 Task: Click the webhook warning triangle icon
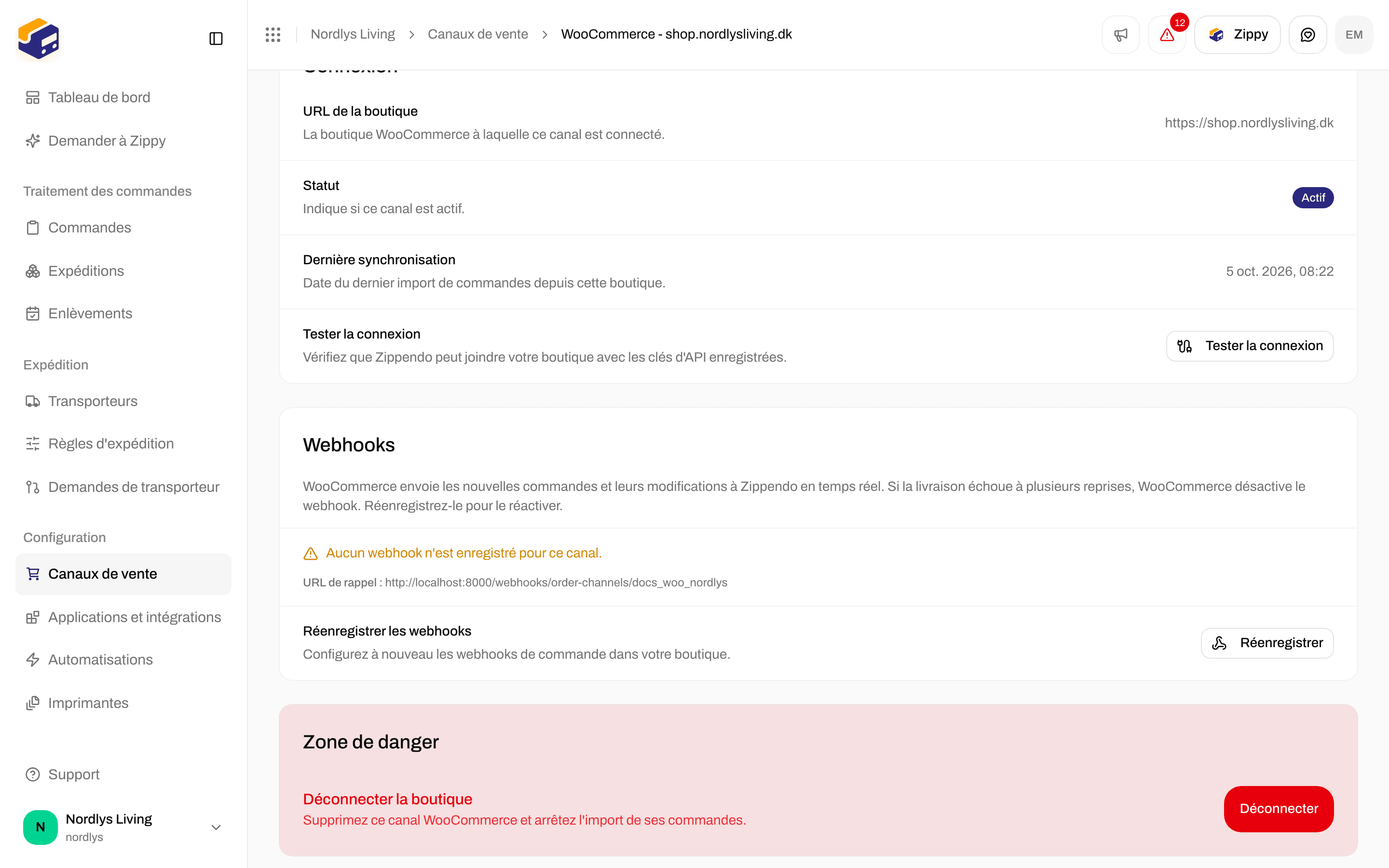point(311,554)
